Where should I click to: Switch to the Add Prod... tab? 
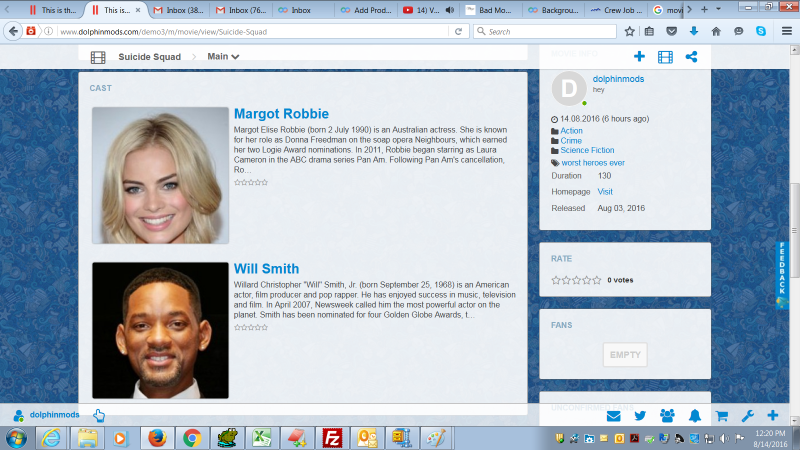tap(366, 10)
